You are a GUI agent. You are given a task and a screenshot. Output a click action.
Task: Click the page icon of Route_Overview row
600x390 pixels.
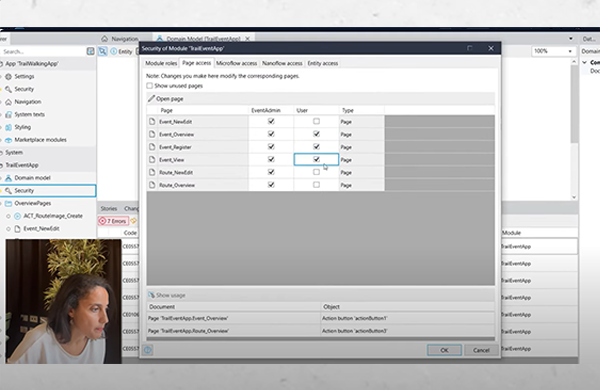[152, 185]
